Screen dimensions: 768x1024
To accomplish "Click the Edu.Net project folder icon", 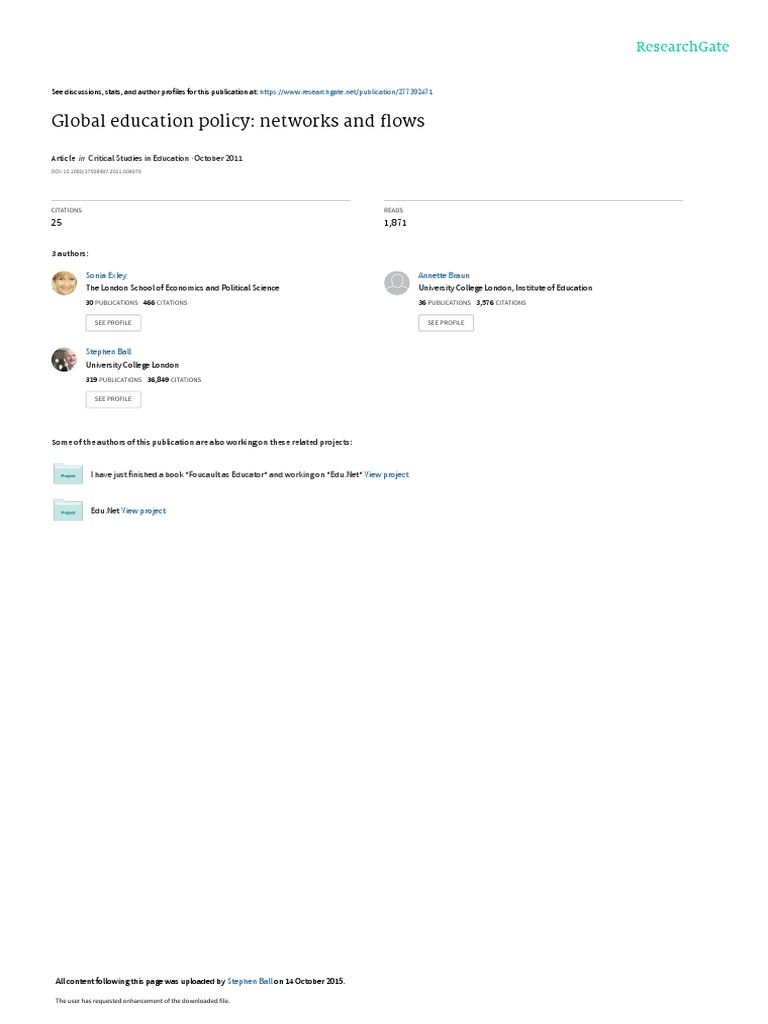I will (68, 511).
